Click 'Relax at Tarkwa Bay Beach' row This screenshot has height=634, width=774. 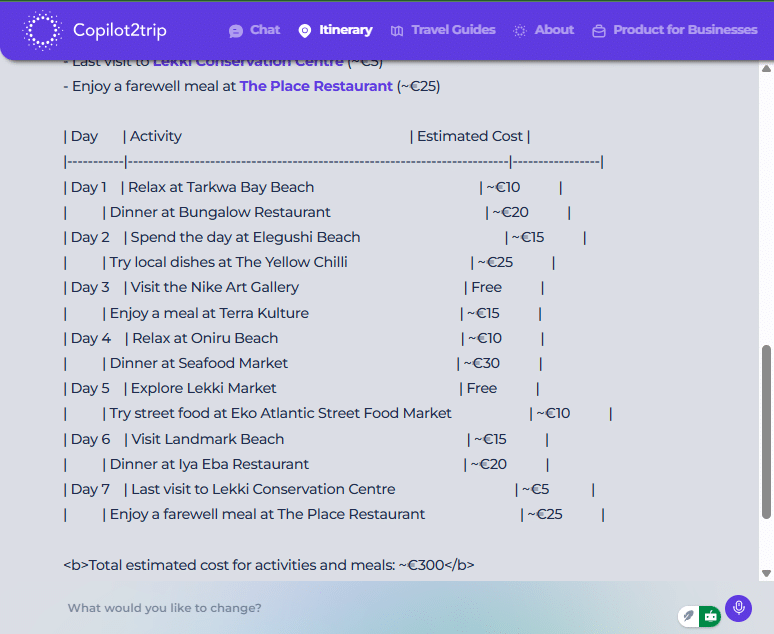point(313,188)
